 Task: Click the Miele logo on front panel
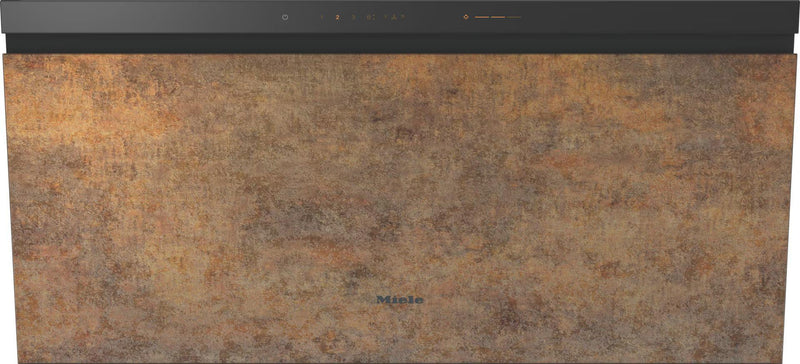pos(399,299)
